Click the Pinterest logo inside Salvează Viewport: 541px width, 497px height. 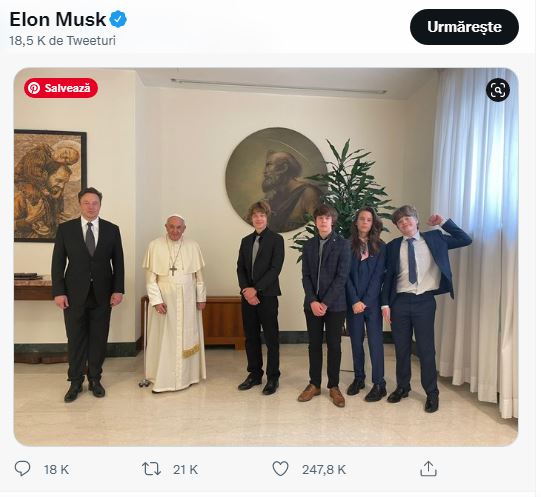coord(34,88)
